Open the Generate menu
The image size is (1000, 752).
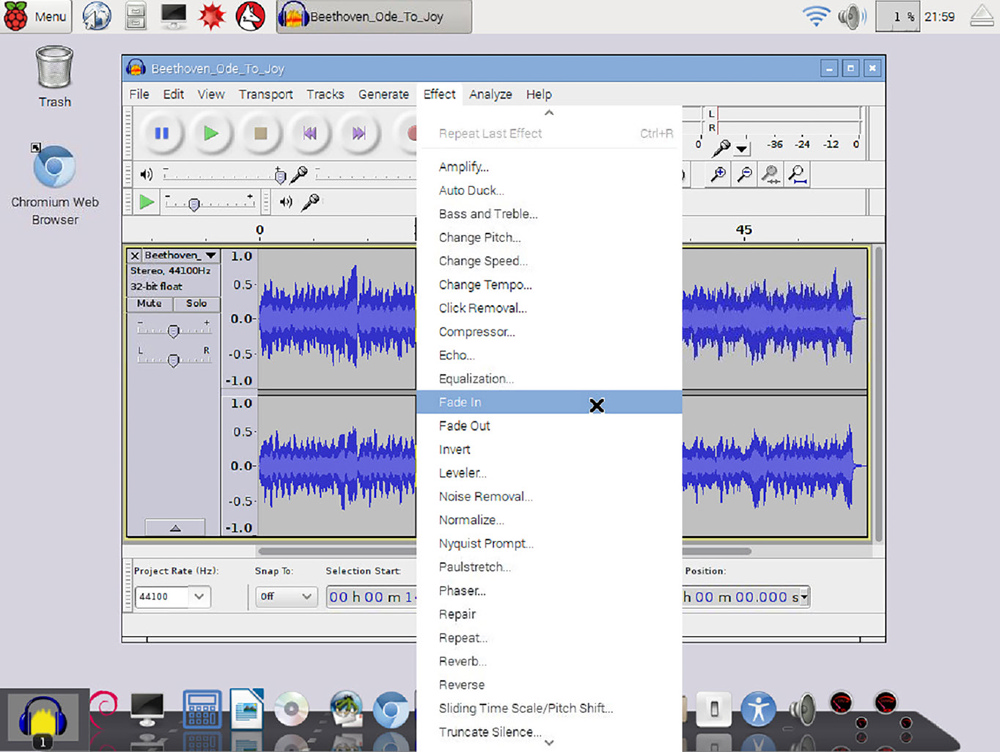click(383, 94)
